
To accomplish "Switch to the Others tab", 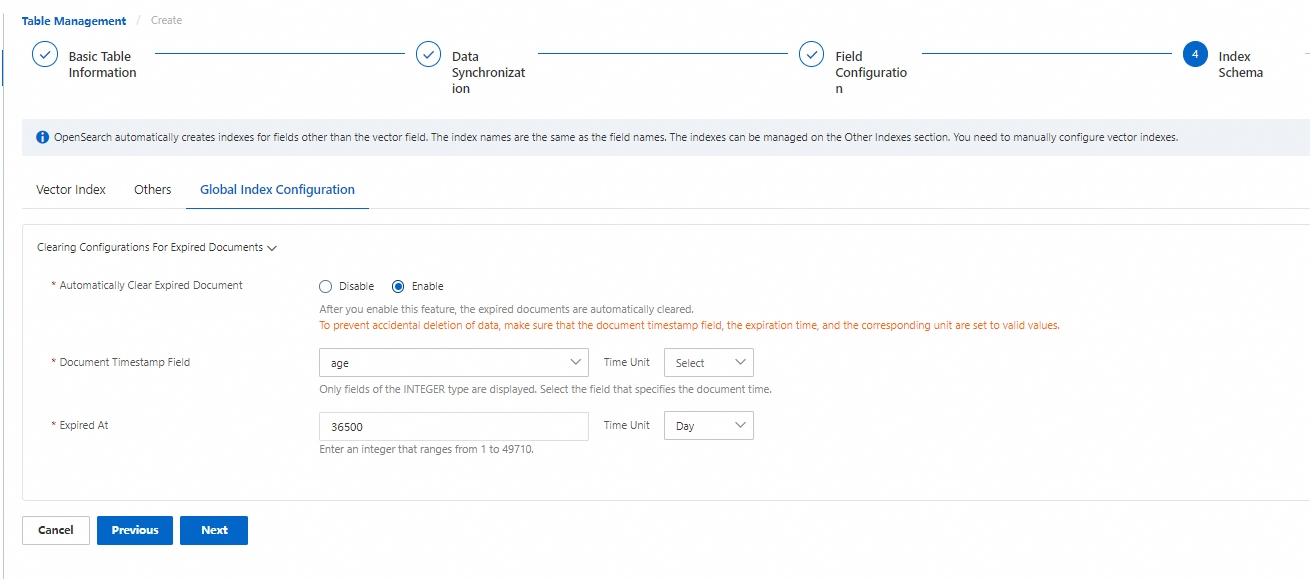I will pos(153,189).
